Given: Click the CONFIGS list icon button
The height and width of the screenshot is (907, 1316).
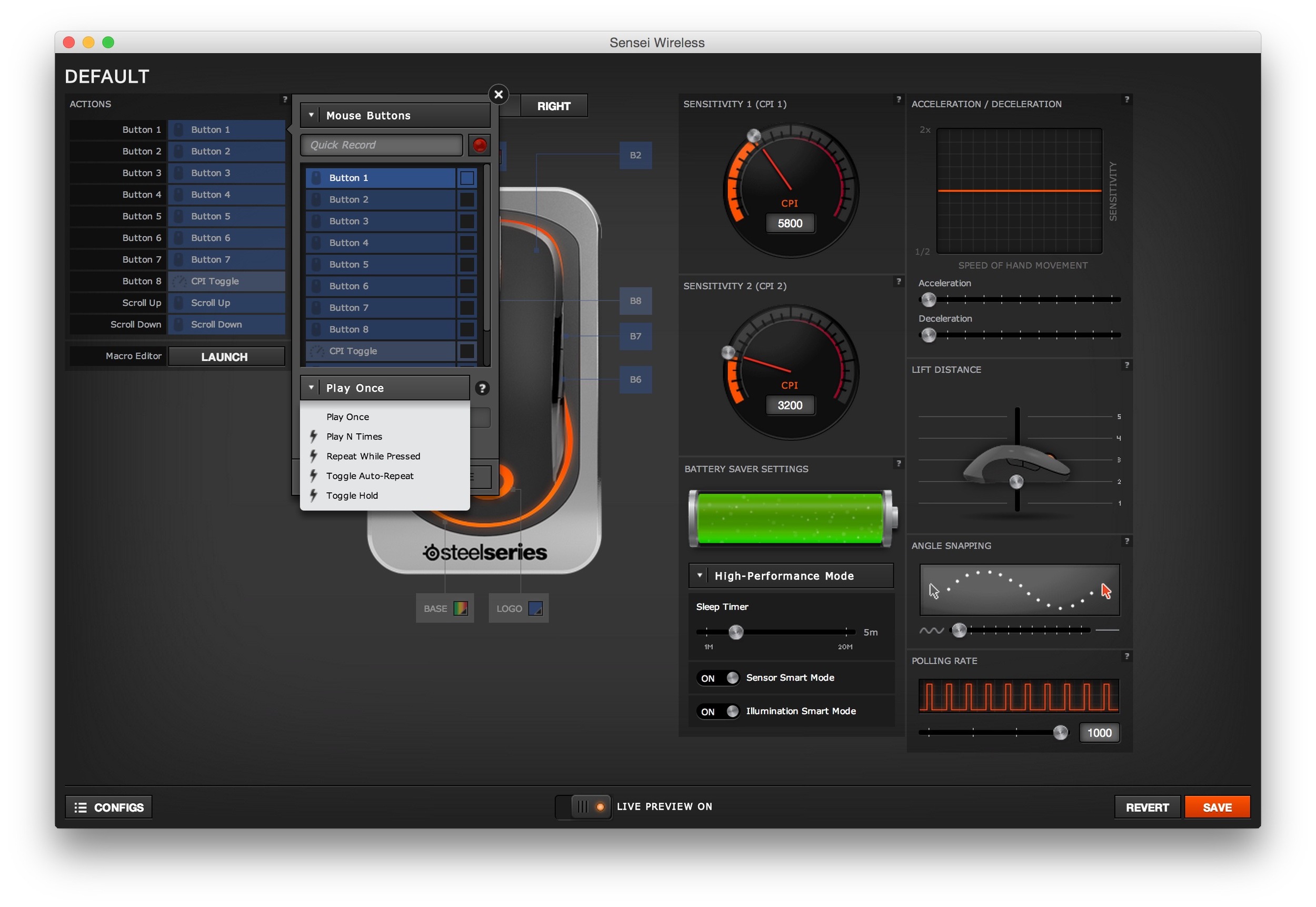Looking at the screenshot, I should point(108,807).
